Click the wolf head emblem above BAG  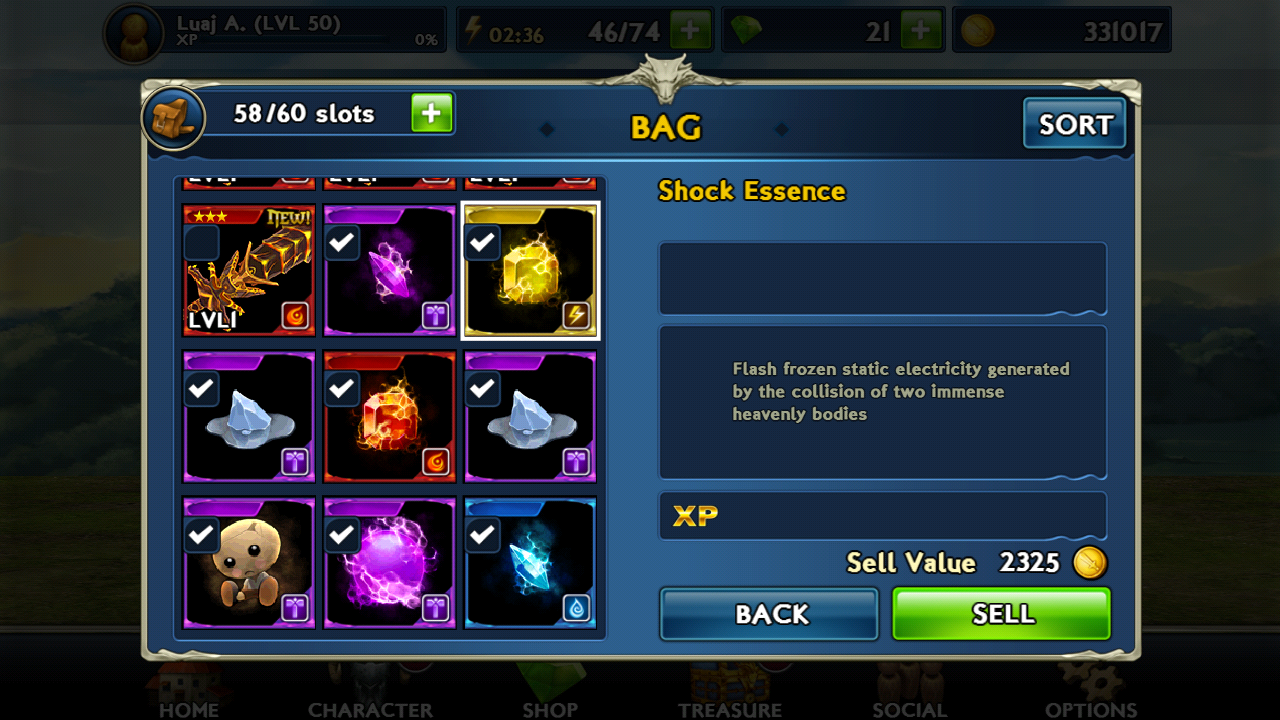click(x=666, y=77)
